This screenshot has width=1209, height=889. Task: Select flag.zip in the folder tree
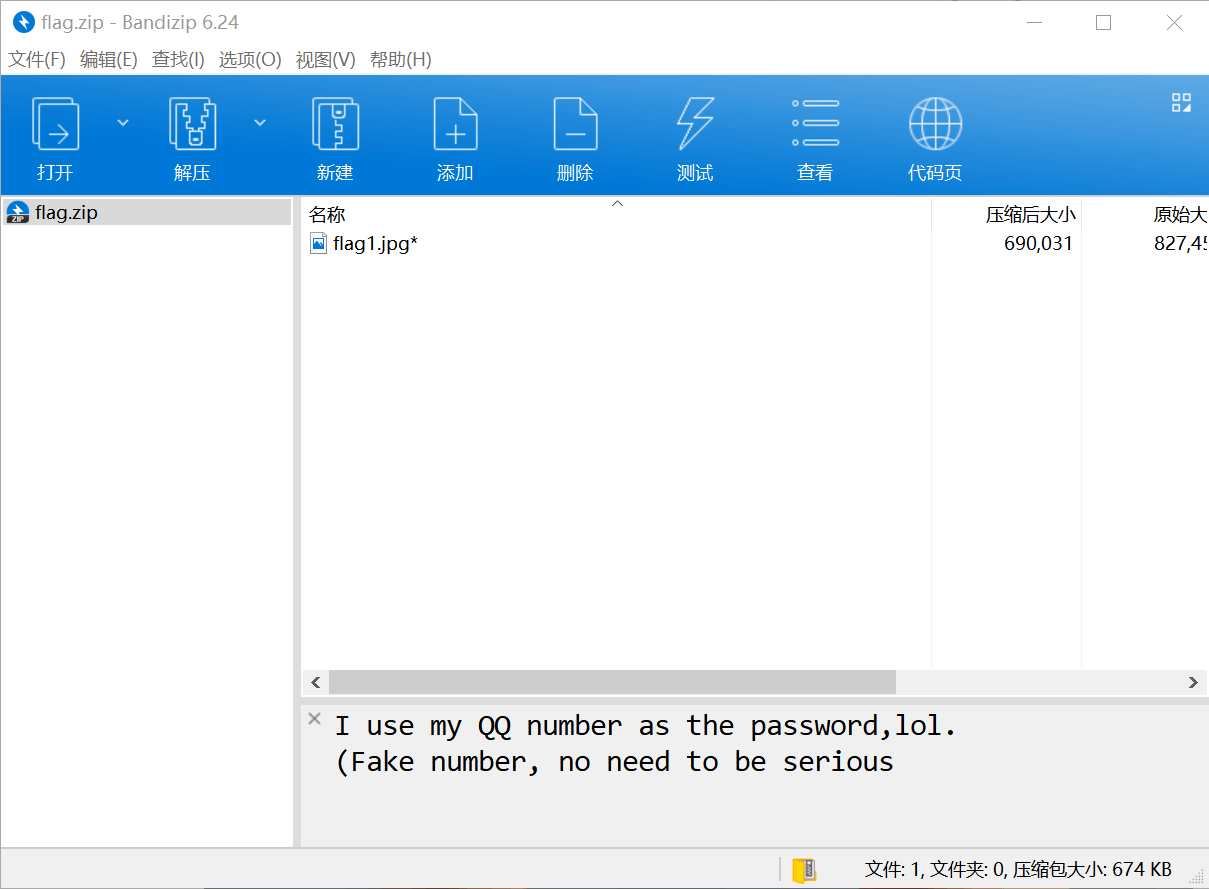pos(66,212)
